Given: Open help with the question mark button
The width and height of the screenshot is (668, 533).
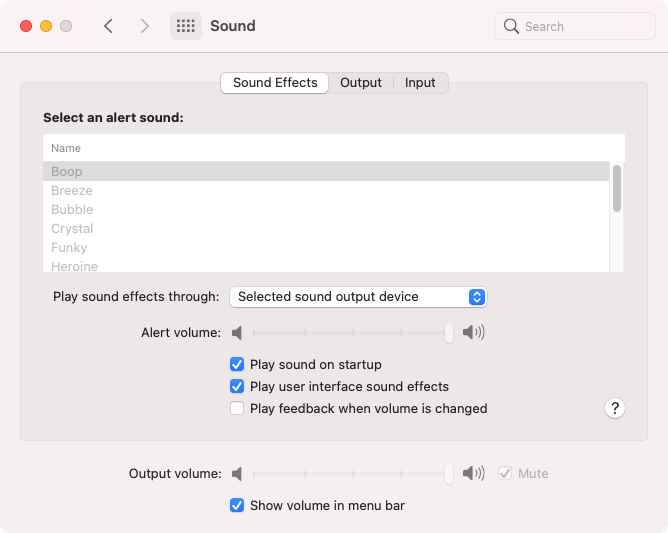Looking at the screenshot, I should click(615, 408).
